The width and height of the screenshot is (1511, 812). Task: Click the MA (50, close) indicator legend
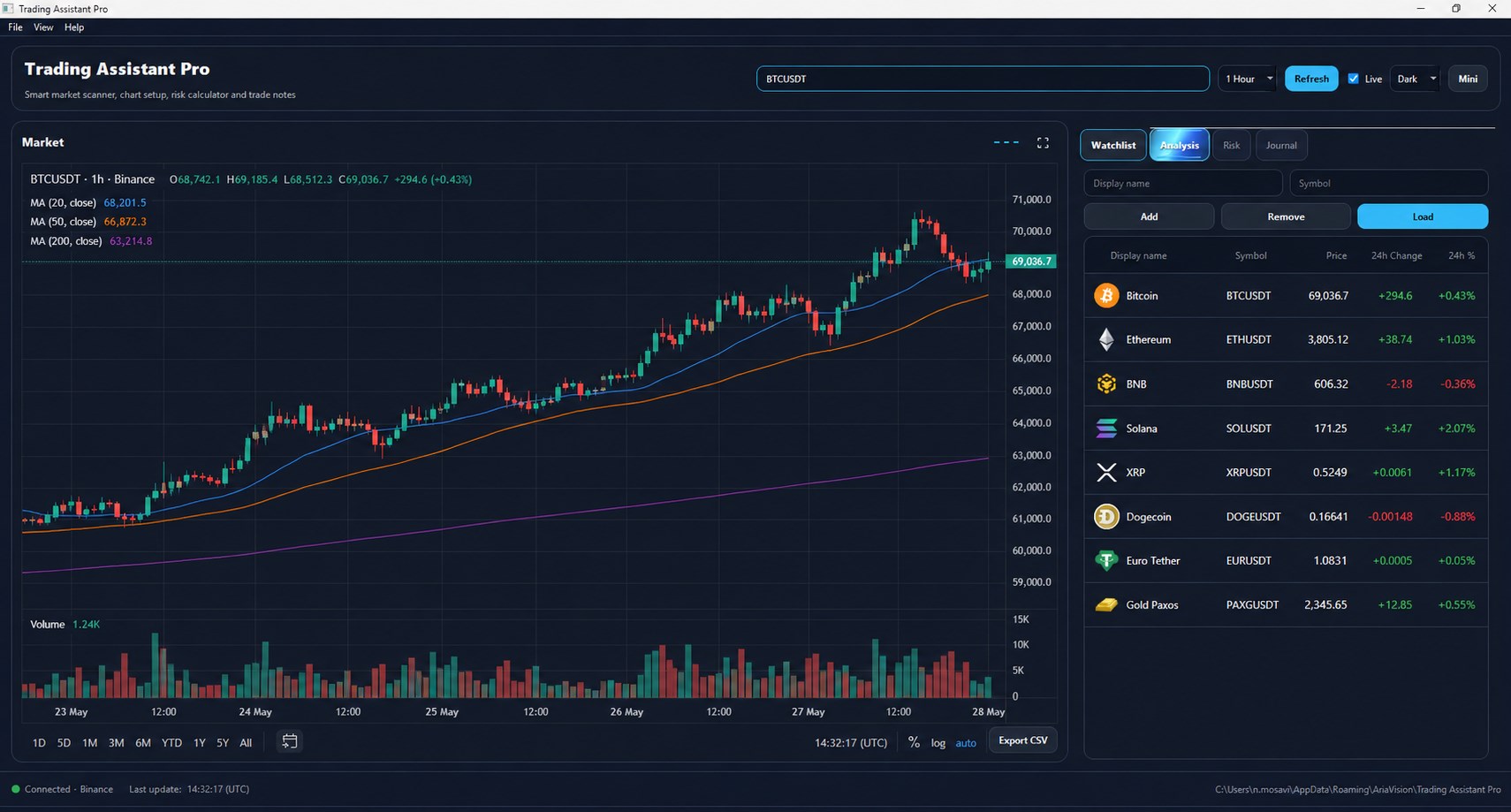[x=88, y=222]
